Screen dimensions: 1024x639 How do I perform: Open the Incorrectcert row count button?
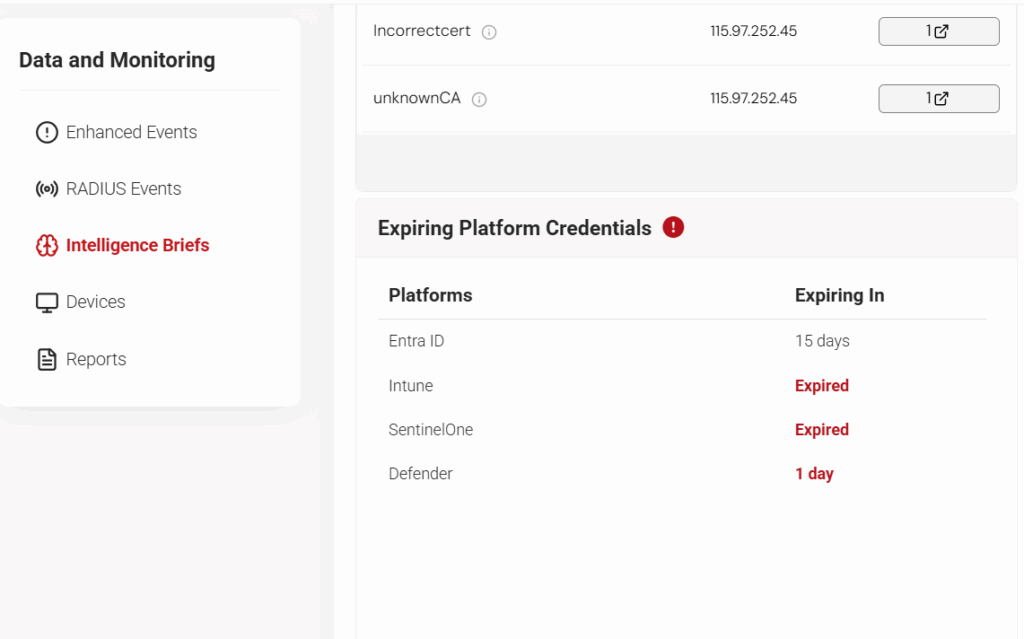[938, 31]
